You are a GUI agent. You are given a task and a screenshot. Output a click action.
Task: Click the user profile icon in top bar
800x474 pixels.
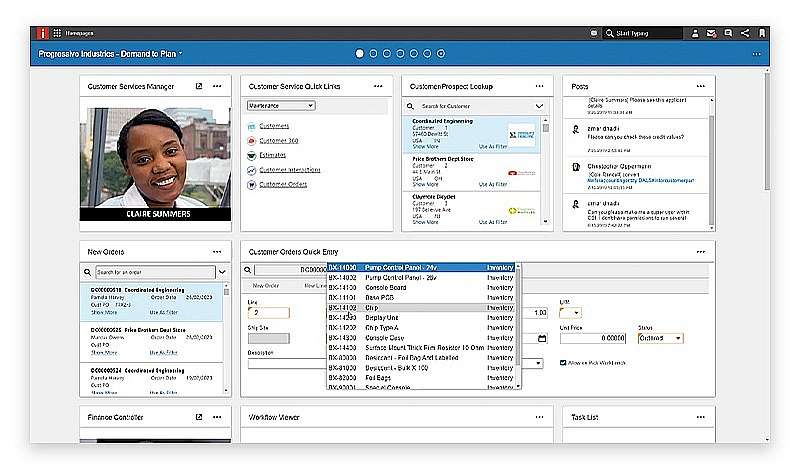[x=695, y=33]
